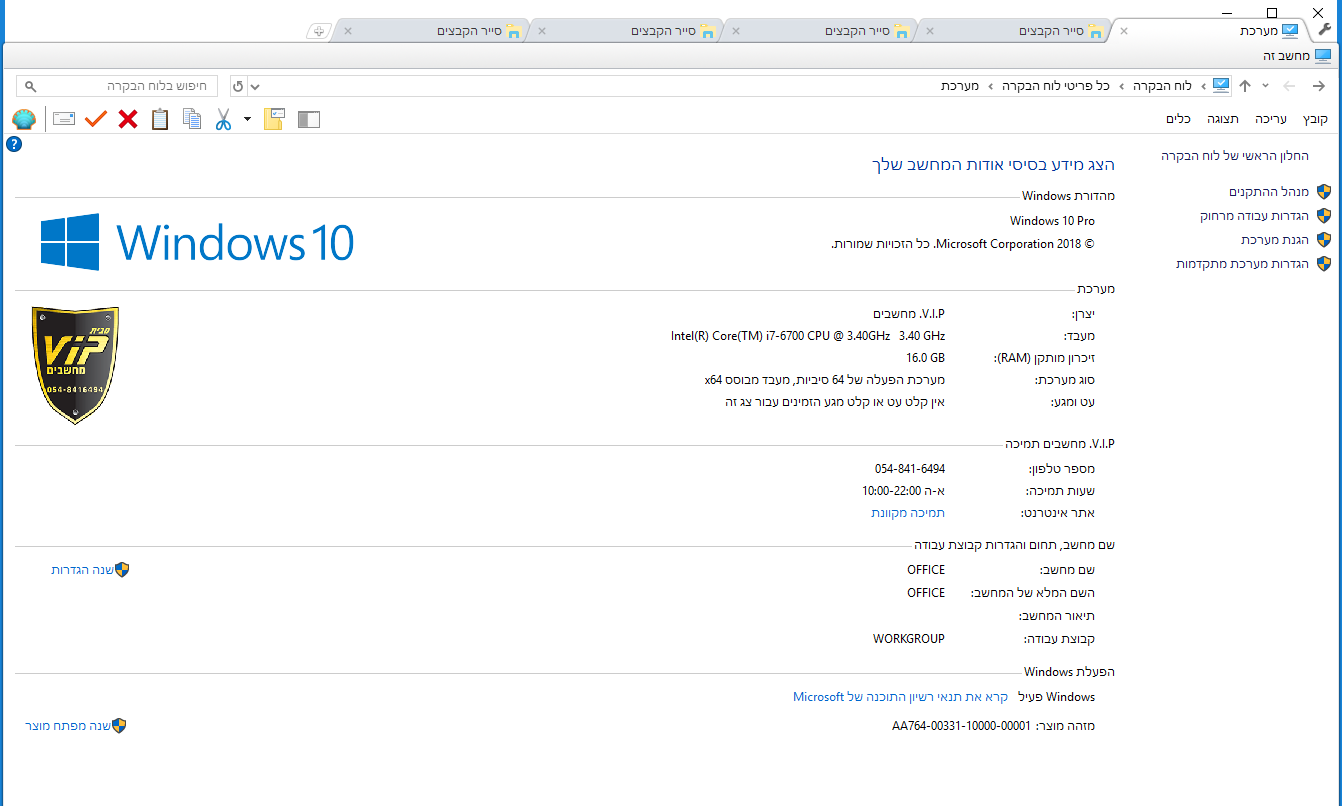Click the clipboard paste toolbar icon
Image resolution: width=1342 pixels, height=806 pixels.
160,120
